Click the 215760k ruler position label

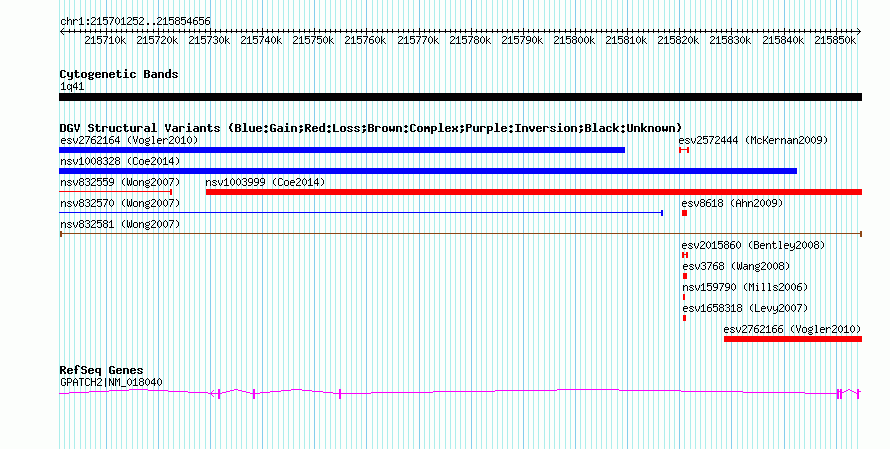point(366,40)
